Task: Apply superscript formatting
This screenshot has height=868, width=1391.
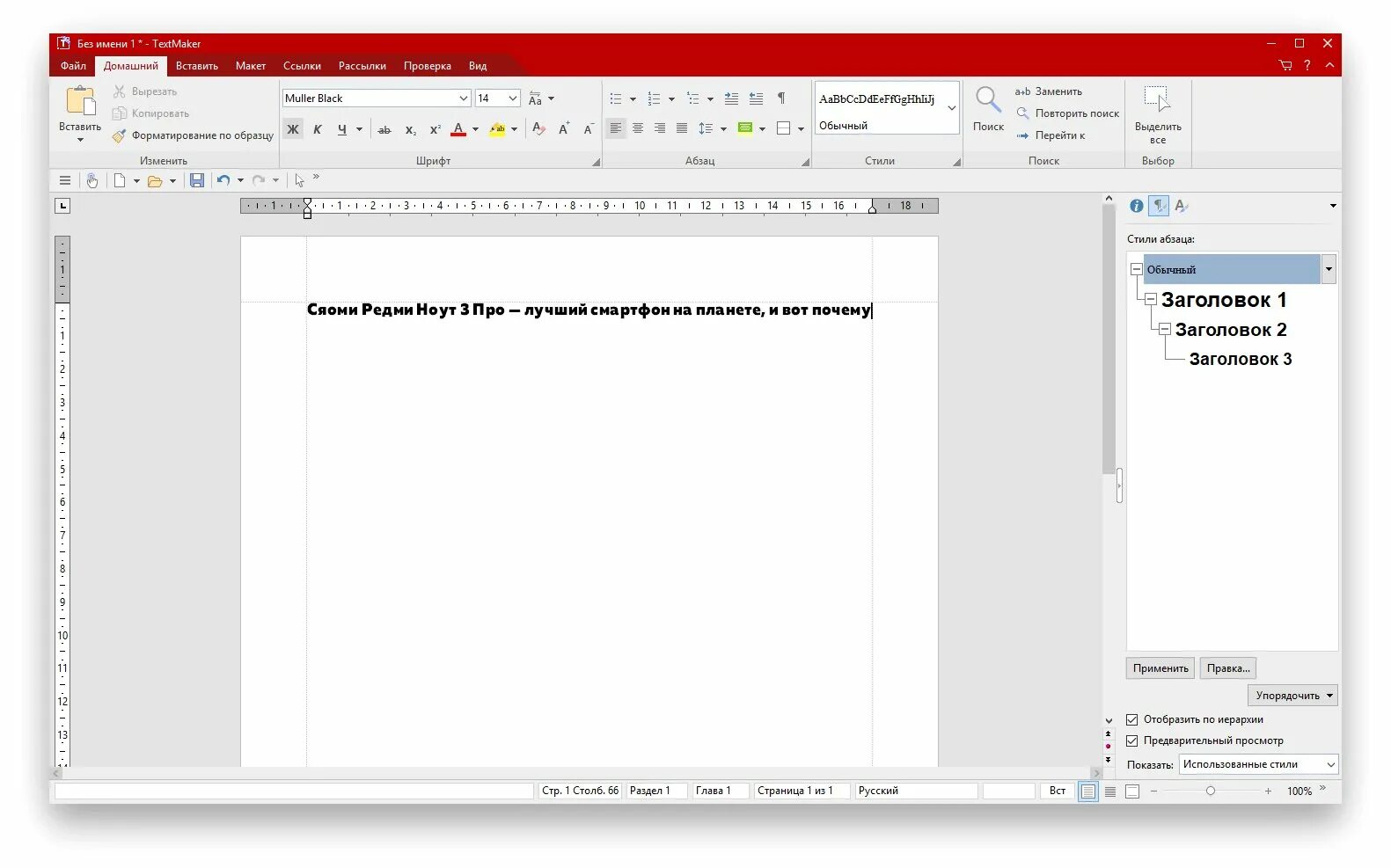Action: click(x=435, y=129)
